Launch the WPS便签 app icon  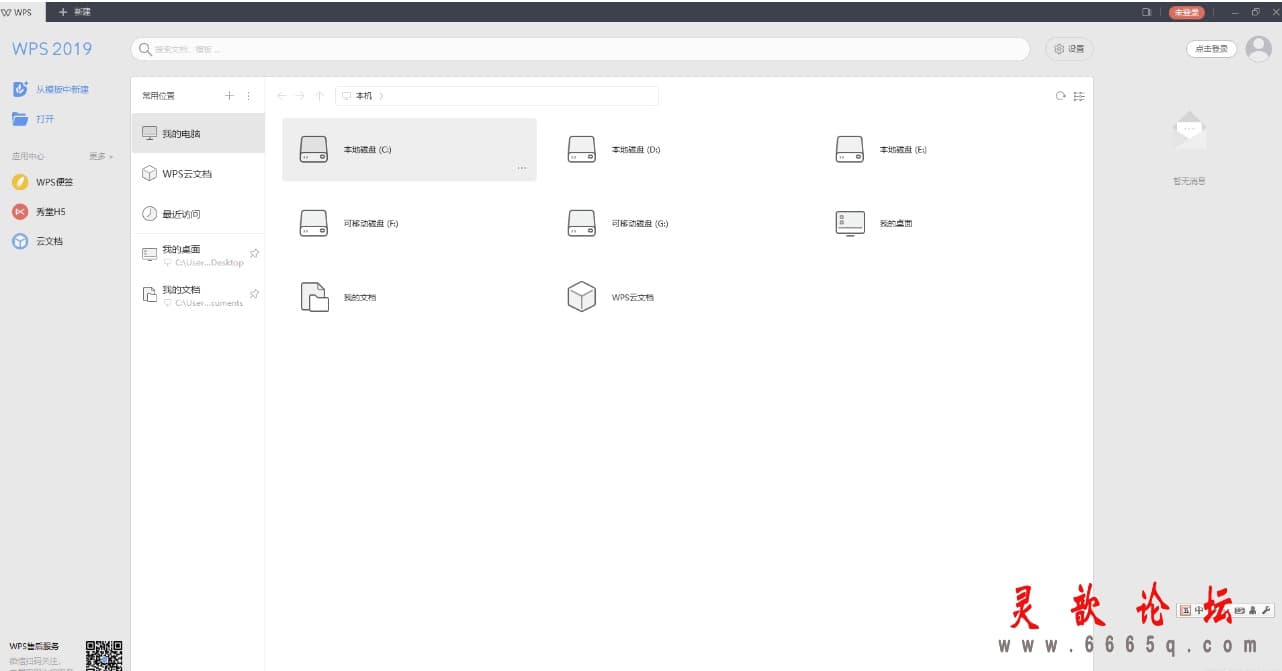click(20, 182)
